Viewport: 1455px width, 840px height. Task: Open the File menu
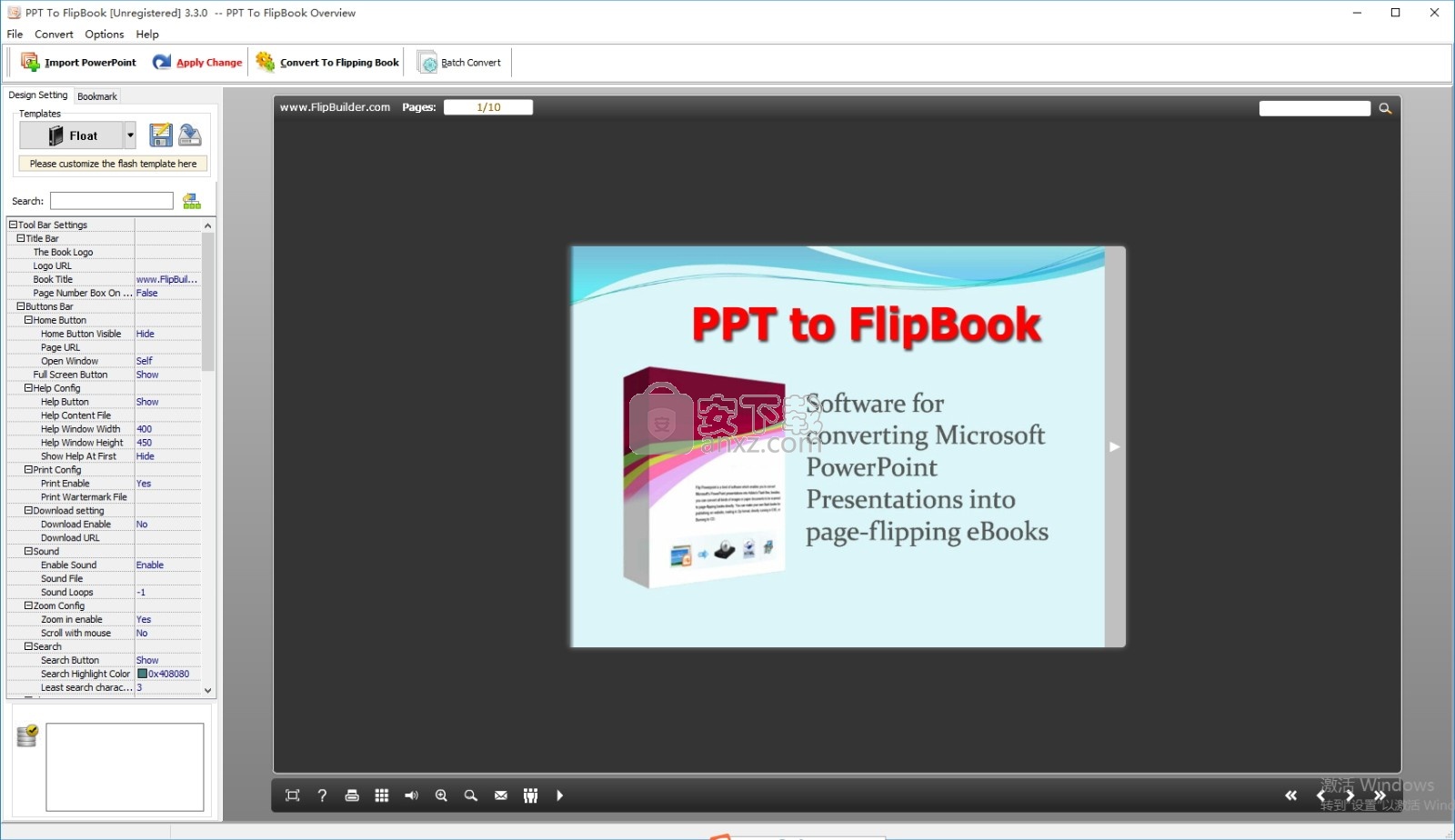tap(15, 34)
